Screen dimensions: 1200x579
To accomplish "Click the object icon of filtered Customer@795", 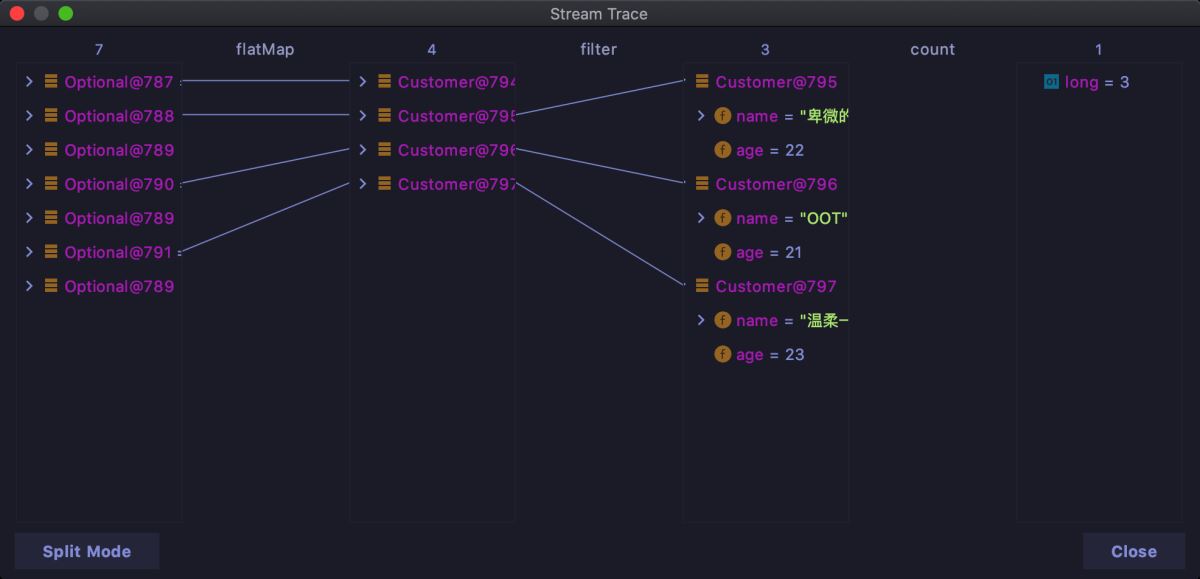I will tap(702, 82).
